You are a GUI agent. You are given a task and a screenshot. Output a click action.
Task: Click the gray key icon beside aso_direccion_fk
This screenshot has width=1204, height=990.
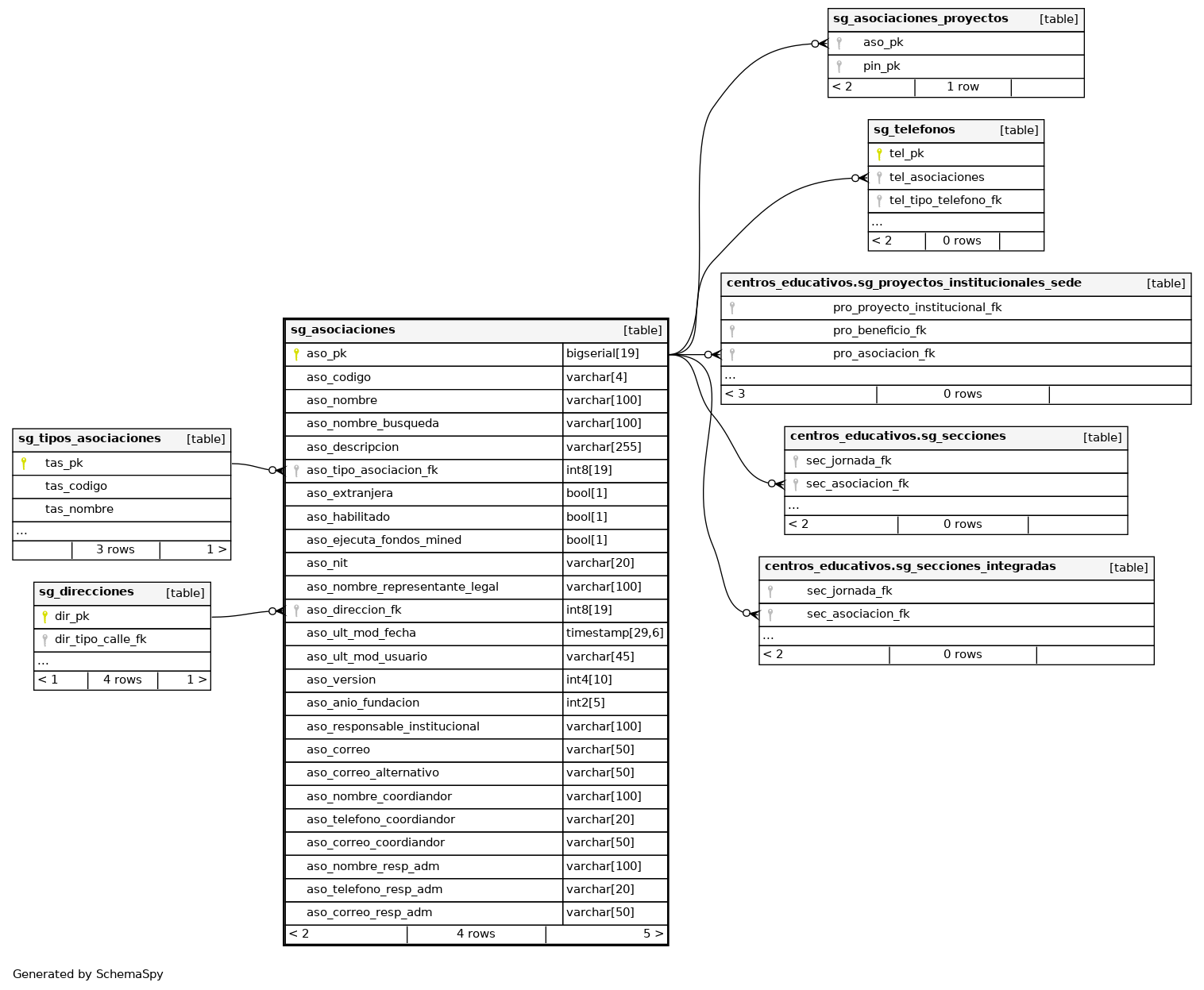click(296, 611)
